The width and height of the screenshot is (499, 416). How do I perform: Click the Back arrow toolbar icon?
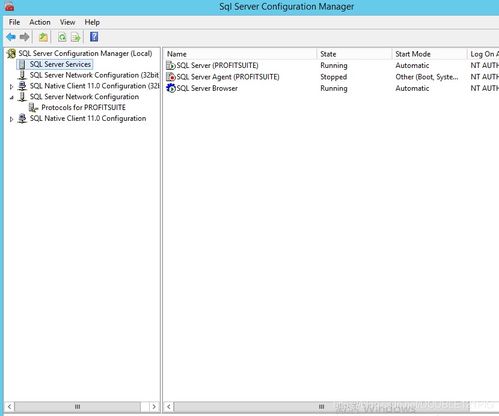pos(11,37)
